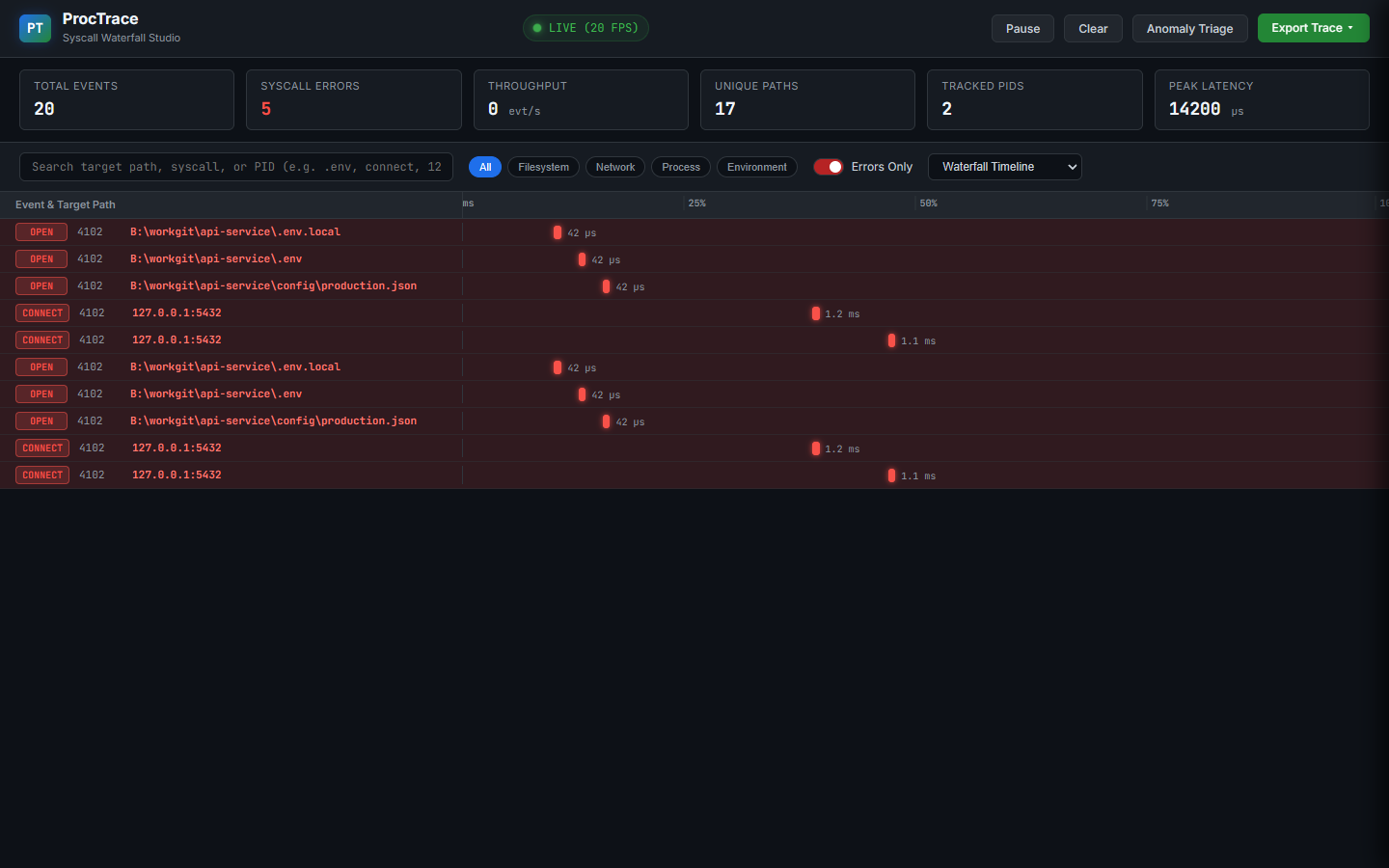
Task: Open the Export Trace dropdown menu
Action: tap(1313, 28)
